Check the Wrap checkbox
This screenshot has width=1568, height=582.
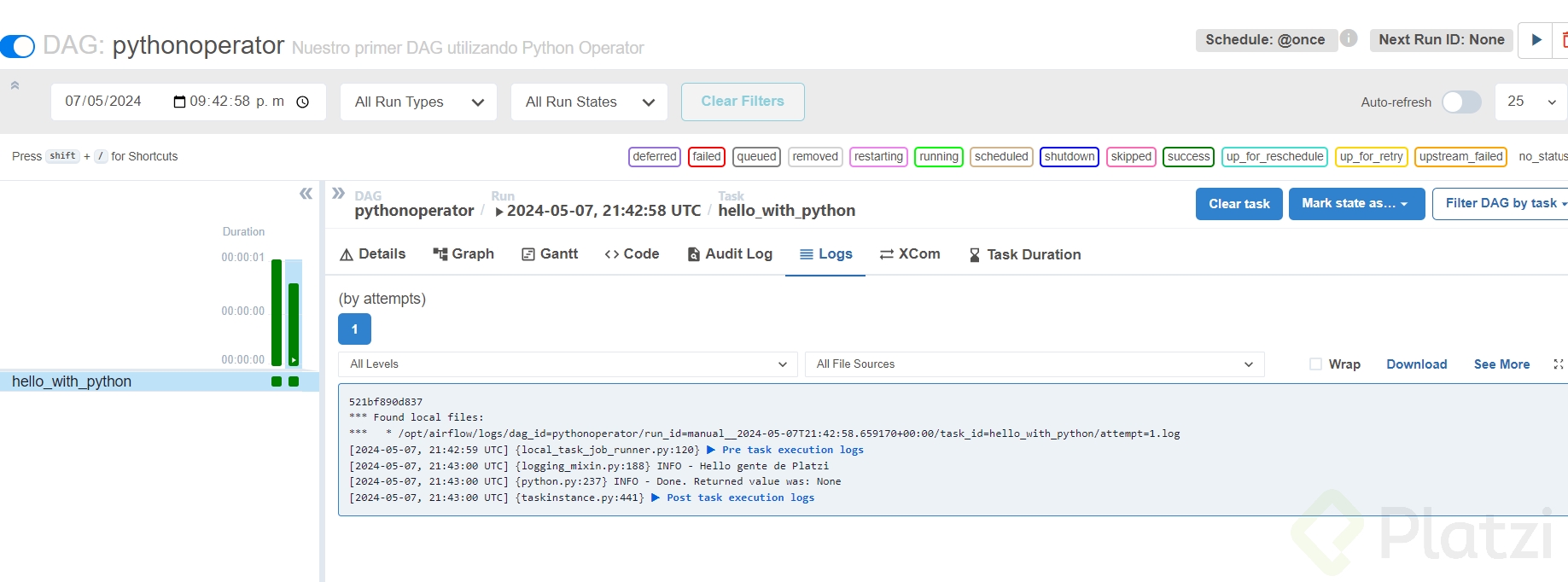click(1315, 364)
